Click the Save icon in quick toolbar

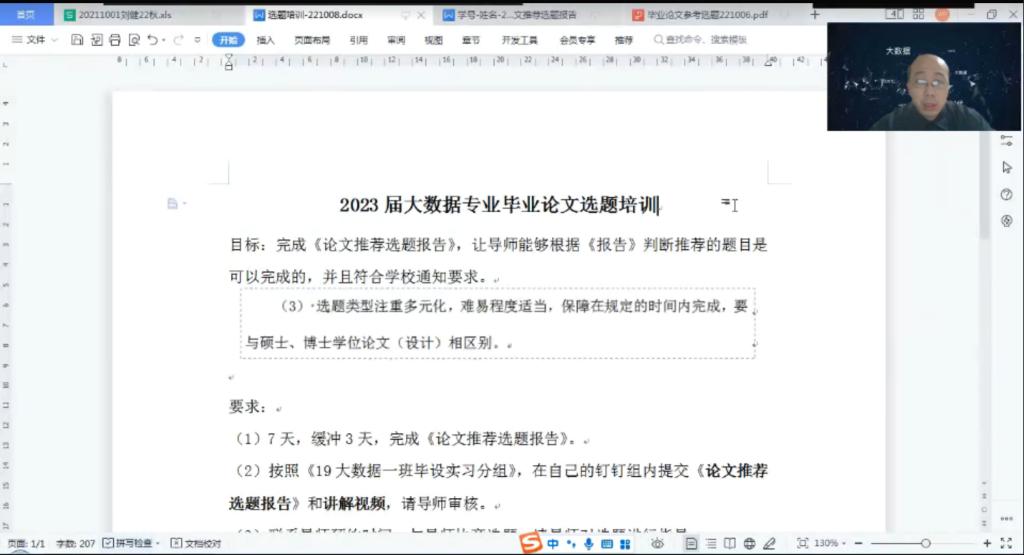point(77,40)
